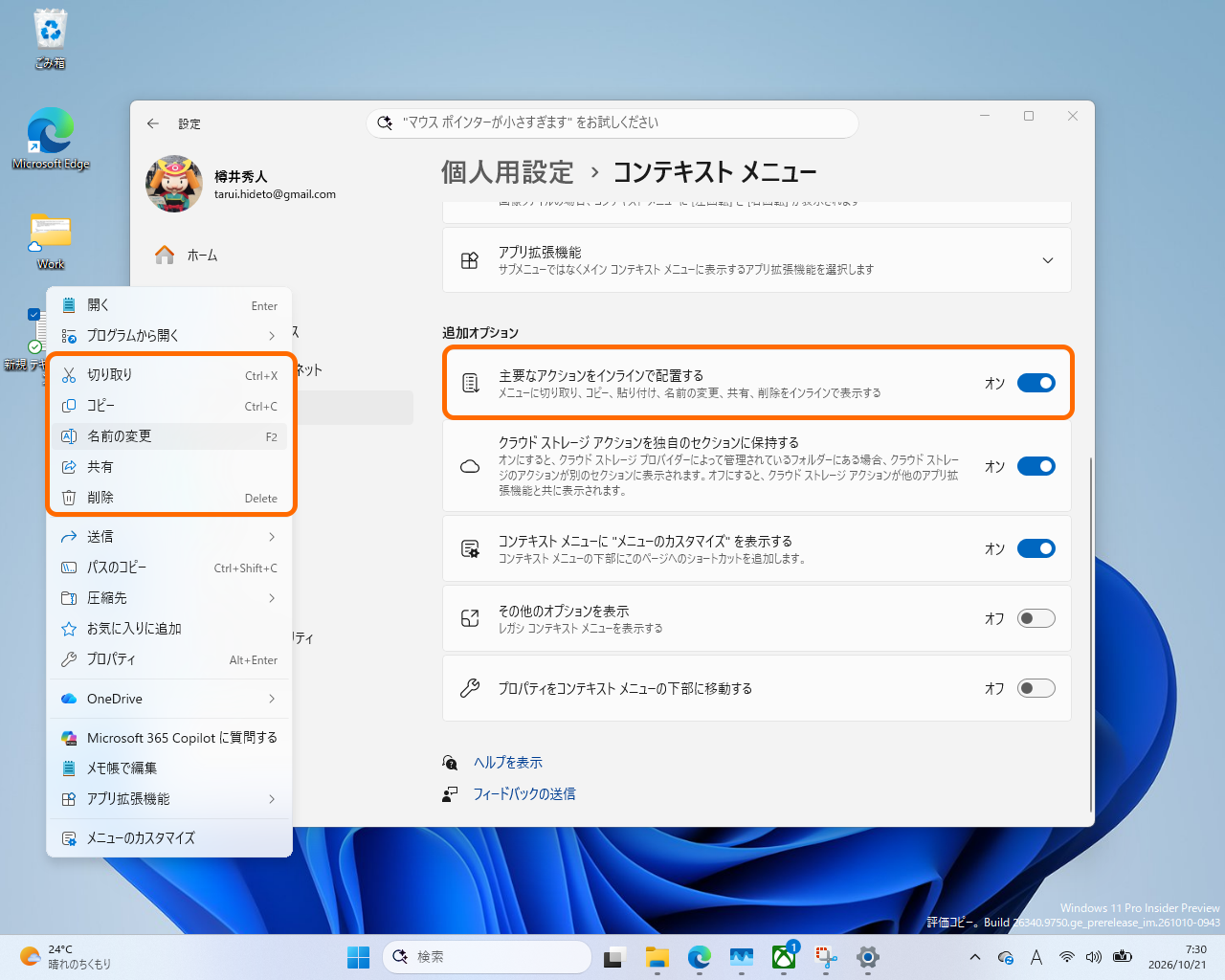Open the フィードバックの送信 link
The height and width of the screenshot is (980, 1225).
pyautogui.click(x=524, y=794)
